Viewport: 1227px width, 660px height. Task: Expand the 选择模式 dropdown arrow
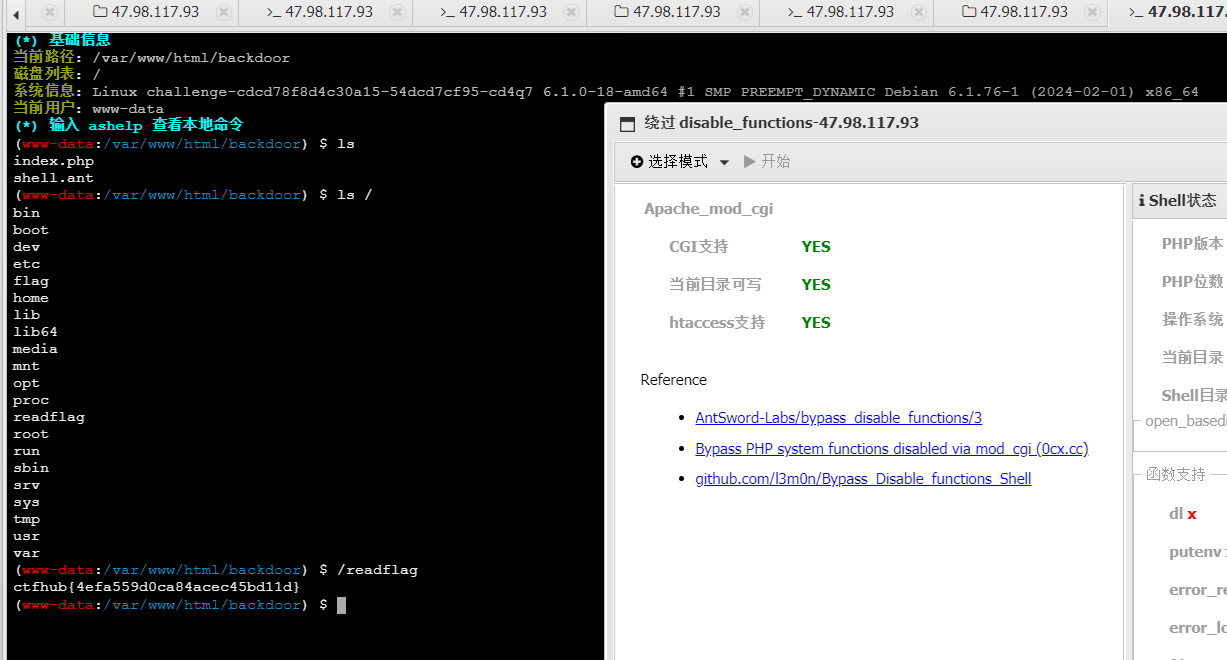724,162
